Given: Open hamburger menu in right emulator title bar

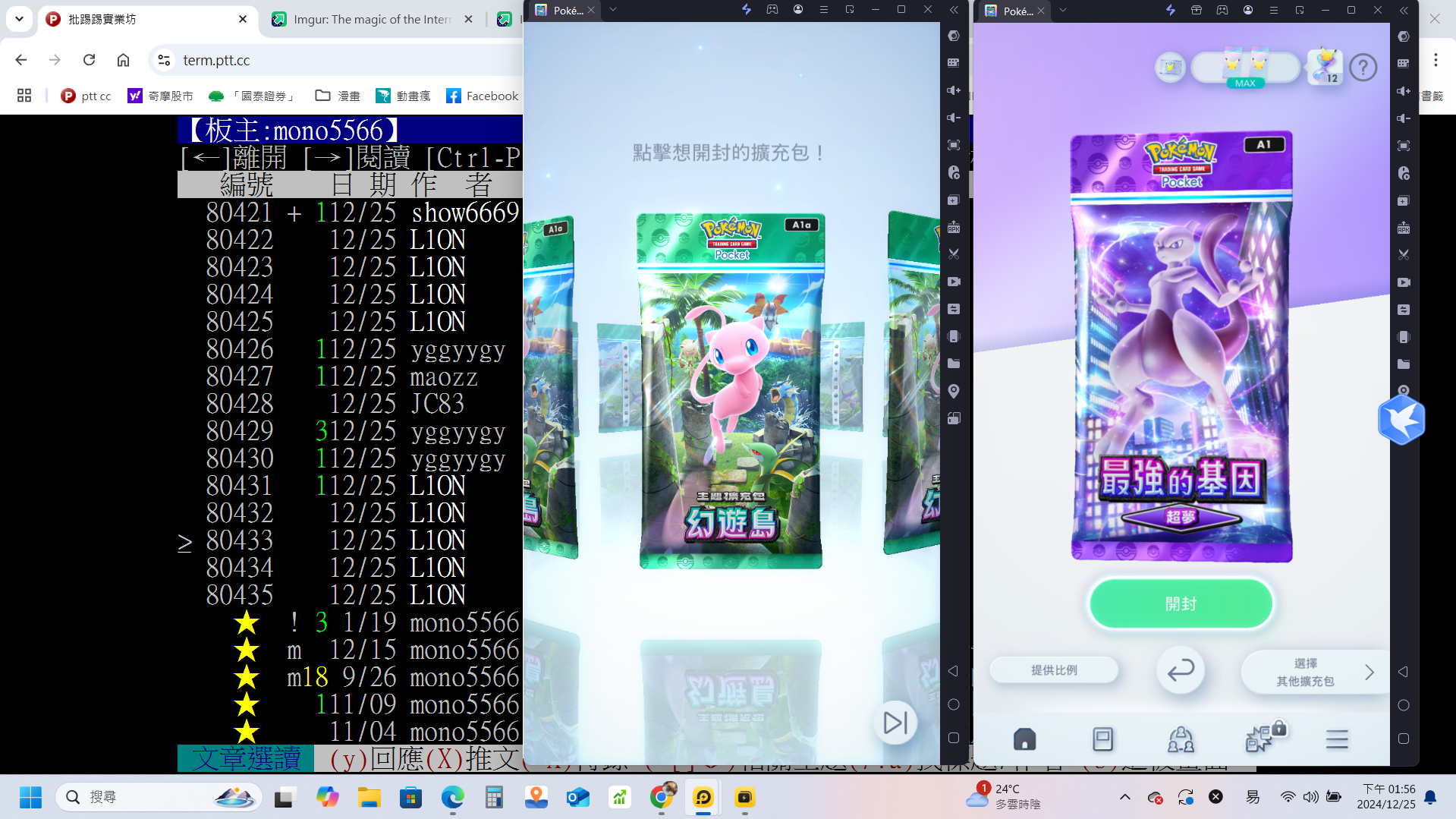Looking at the screenshot, I should coord(1274,10).
